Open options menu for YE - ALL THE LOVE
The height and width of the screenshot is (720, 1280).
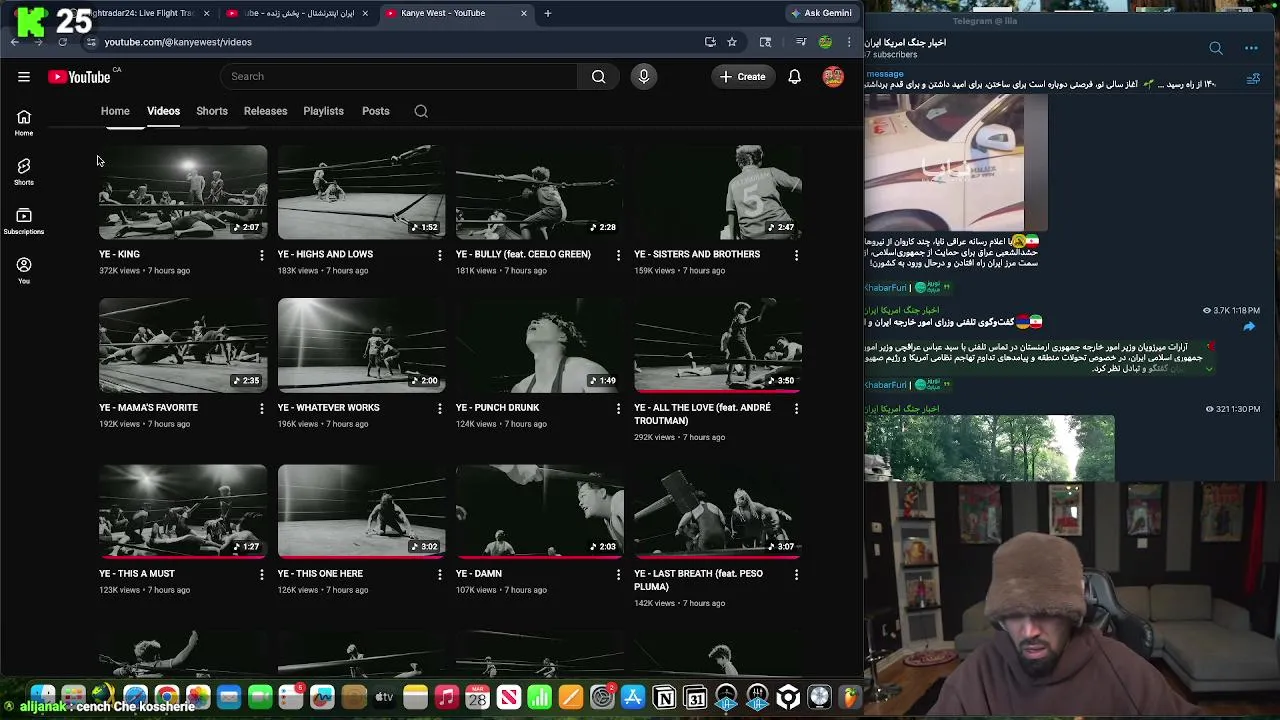tap(796, 408)
